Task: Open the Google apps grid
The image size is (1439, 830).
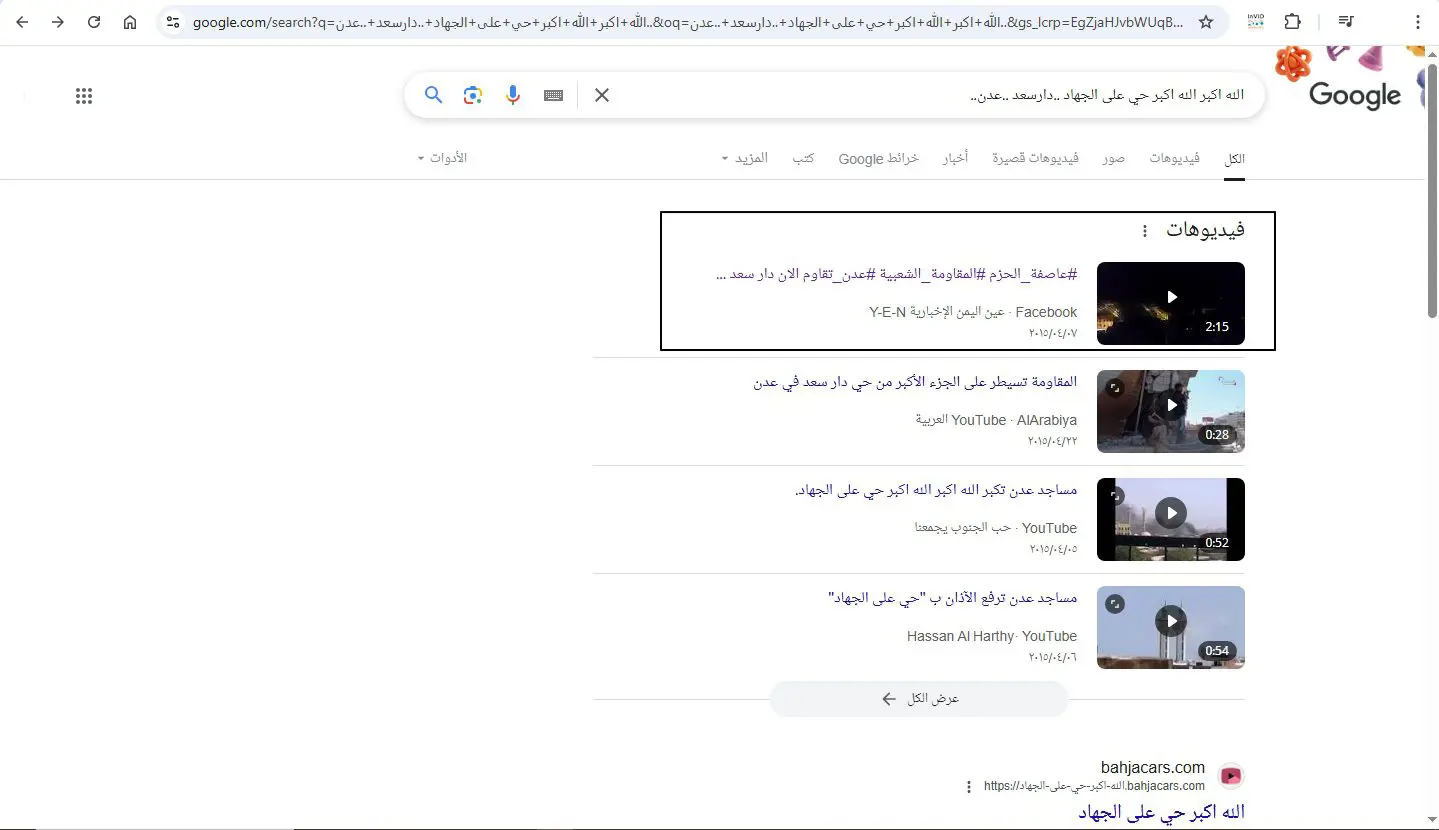Action: [84, 96]
